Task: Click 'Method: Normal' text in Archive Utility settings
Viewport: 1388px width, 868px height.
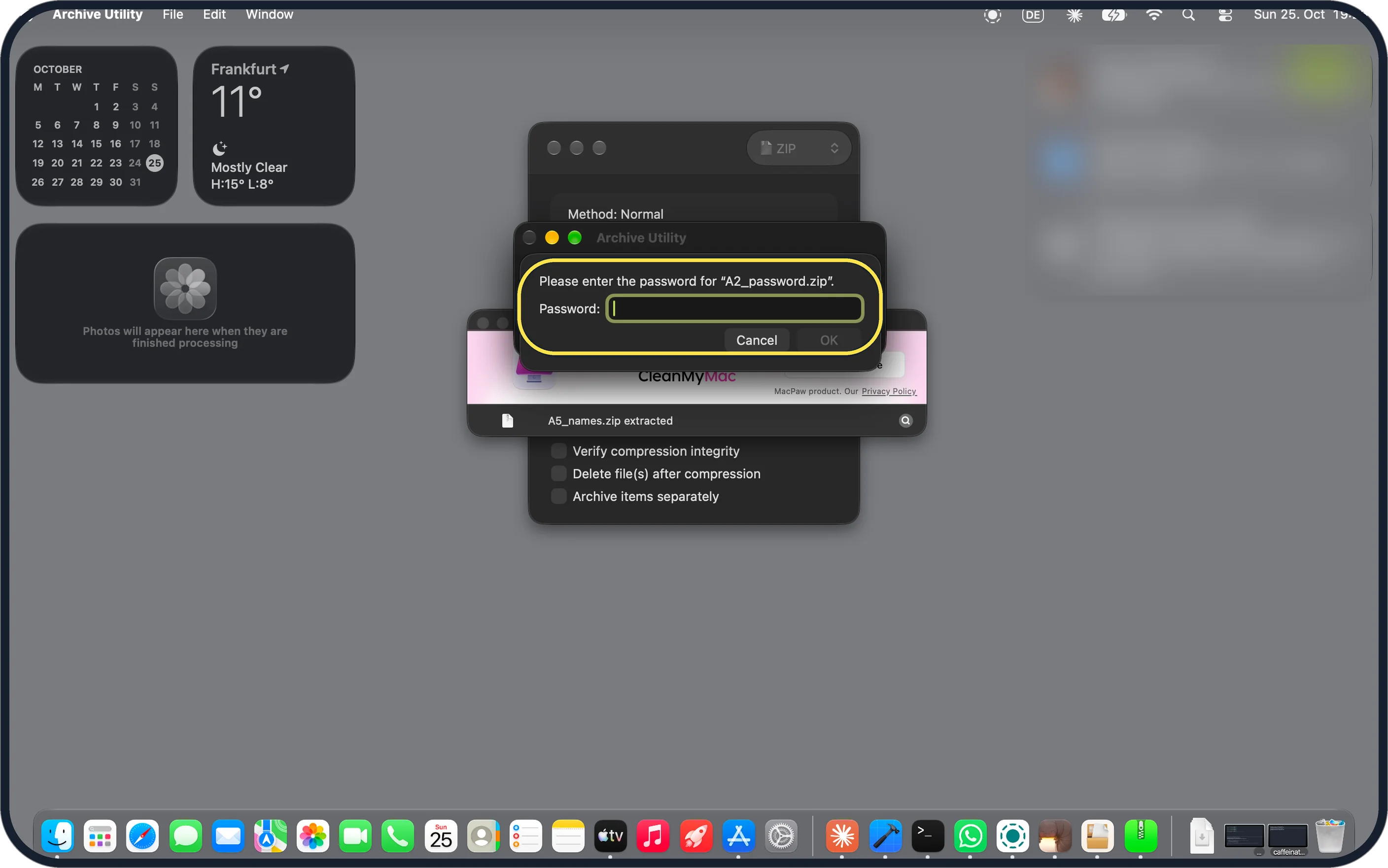Action: pyautogui.click(x=615, y=214)
